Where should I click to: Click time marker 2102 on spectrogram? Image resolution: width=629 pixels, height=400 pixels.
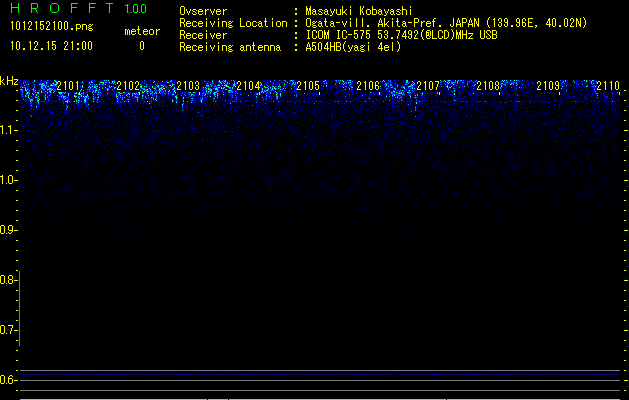(128, 86)
